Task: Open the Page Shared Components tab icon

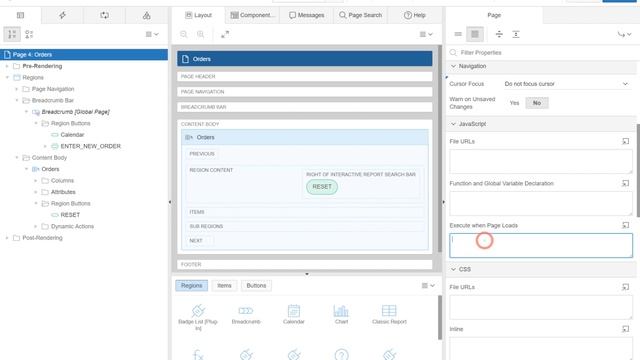Action: point(147,16)
